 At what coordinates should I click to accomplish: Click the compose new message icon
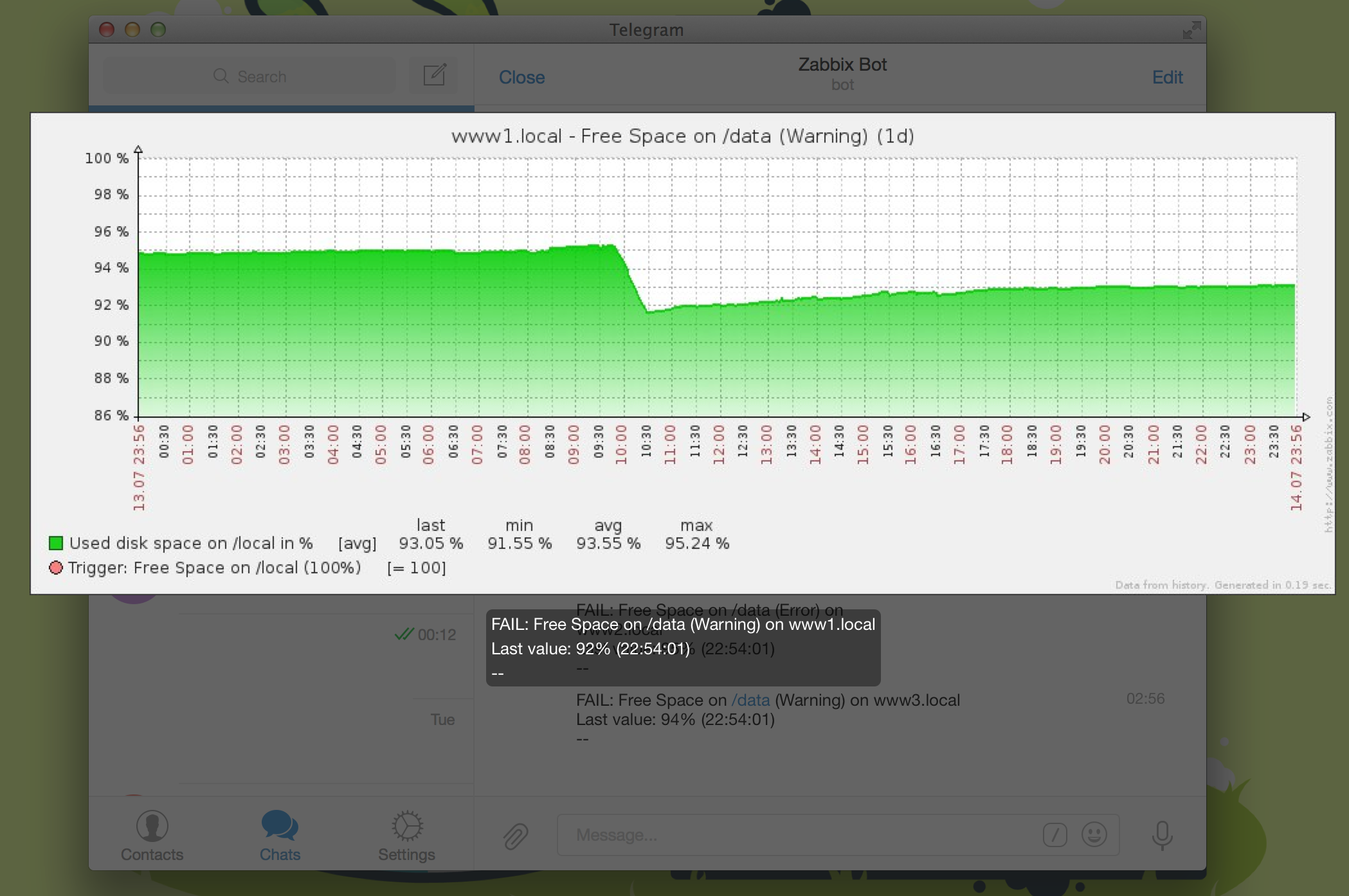click(x=435, y=75)
